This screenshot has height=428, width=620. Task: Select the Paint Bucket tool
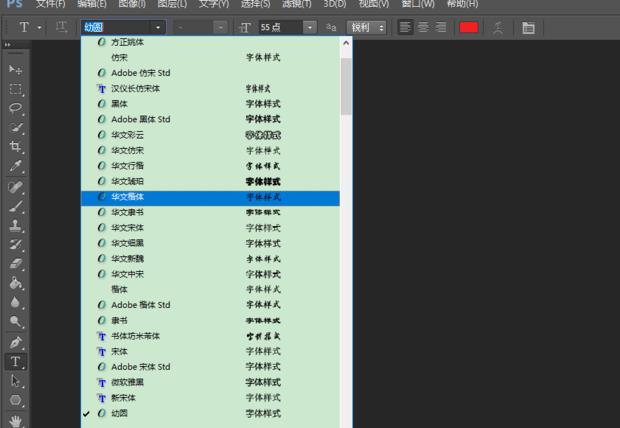tap(15, 283)
